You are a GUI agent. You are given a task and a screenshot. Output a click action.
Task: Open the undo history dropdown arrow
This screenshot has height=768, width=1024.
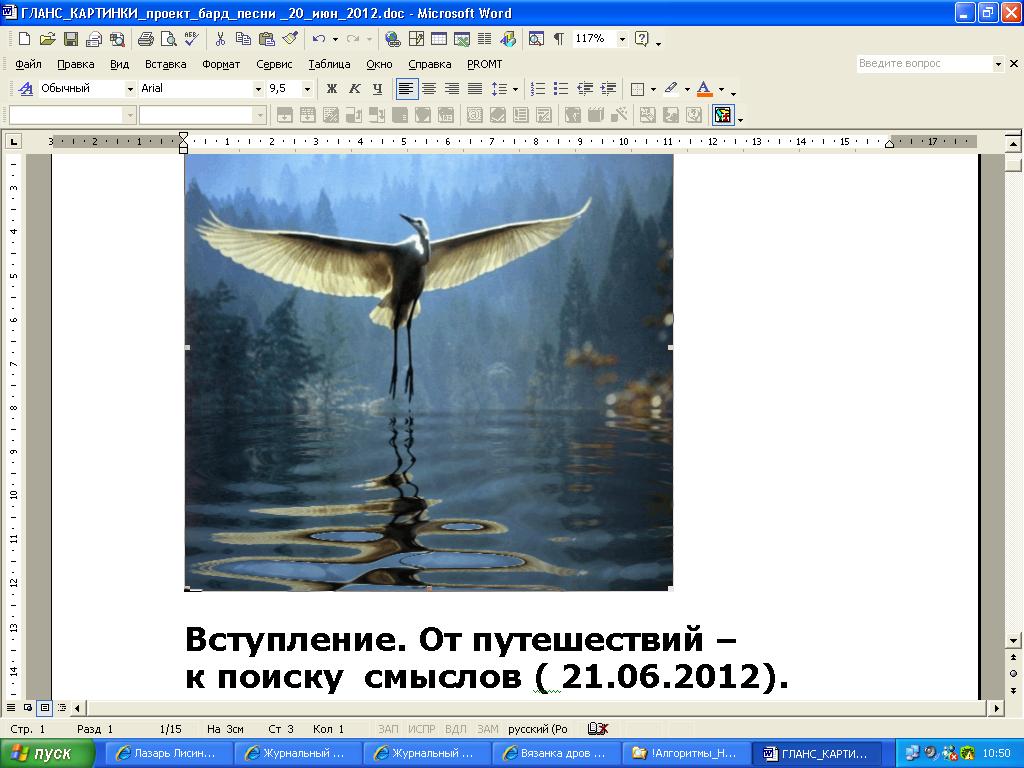pyautogui.click(x=335, y=39)
